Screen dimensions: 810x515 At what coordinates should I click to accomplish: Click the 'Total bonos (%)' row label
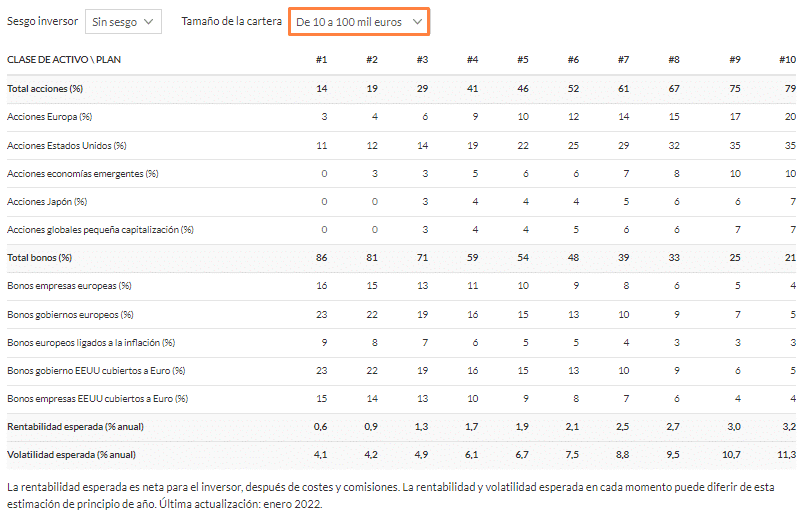pos(39,257)
